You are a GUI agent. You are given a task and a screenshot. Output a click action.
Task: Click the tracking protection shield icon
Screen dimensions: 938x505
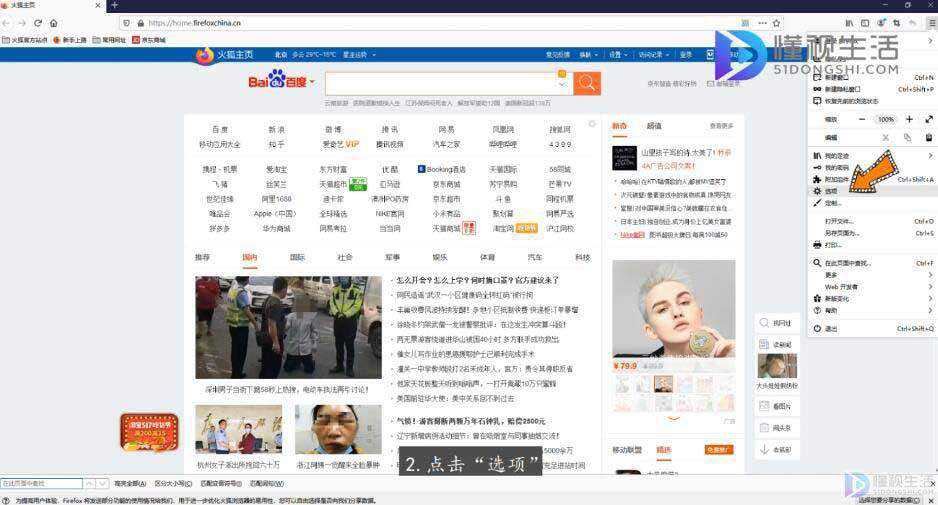[126, 23]
